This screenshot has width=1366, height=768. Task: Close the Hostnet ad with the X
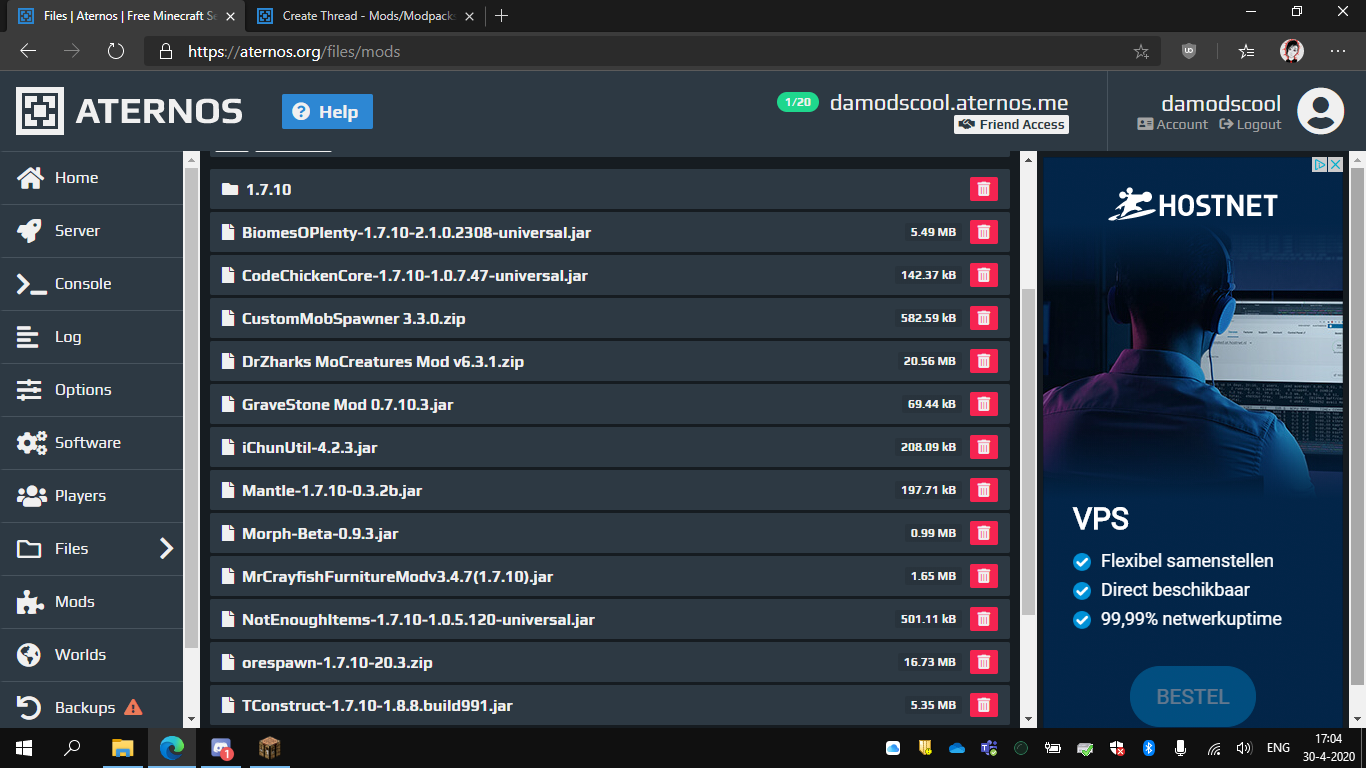pos(1335,165)
